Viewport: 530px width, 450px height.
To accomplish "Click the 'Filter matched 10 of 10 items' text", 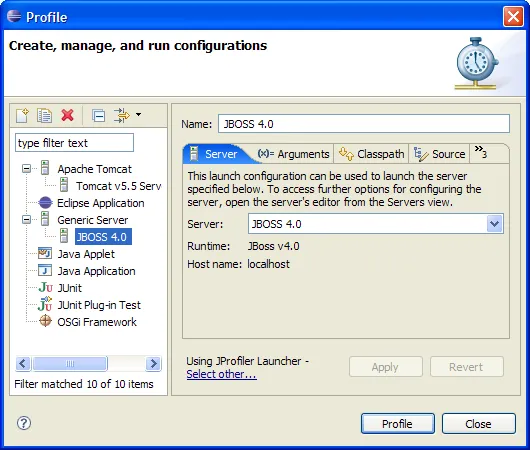I will pos(84,384).
